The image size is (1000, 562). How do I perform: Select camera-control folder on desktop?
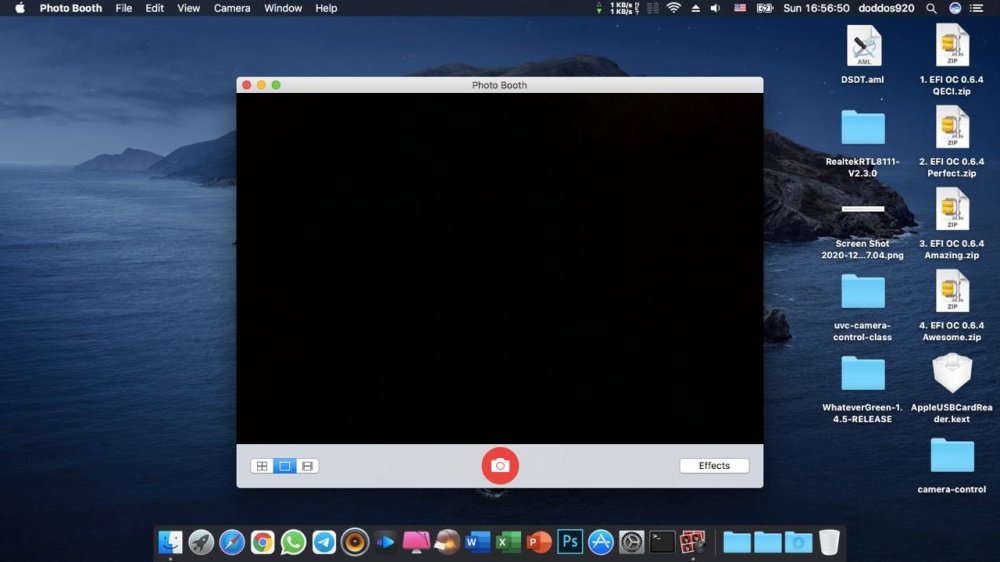tap(952, 466)
